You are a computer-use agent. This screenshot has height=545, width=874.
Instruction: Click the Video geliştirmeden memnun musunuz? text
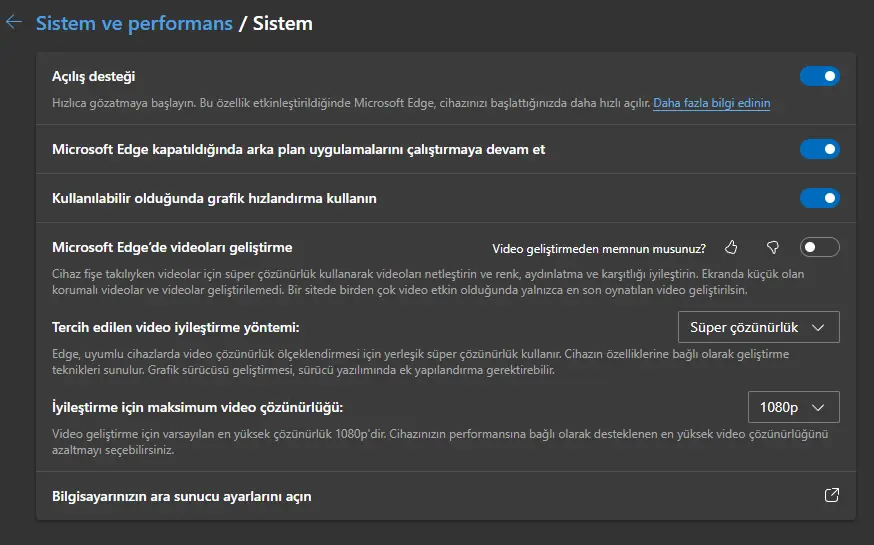click(x=599, y=249)
